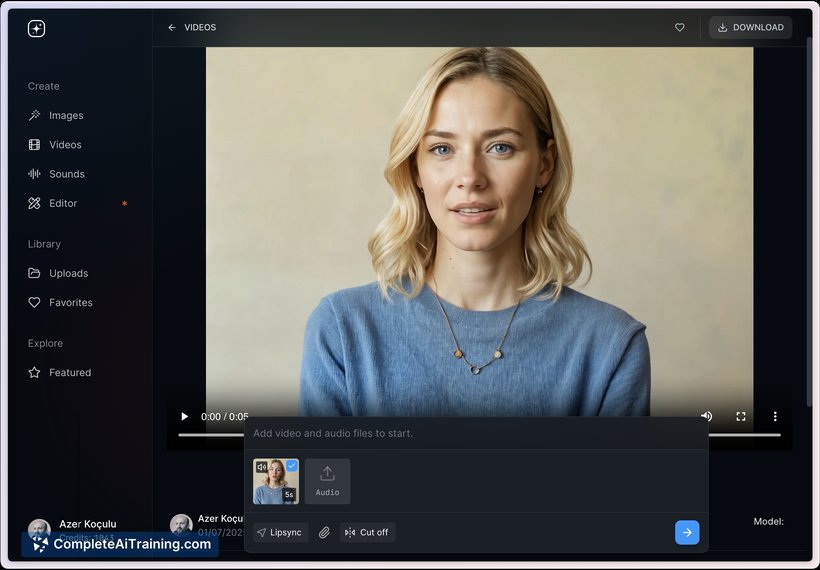
Task: Go back using the VIDEOS arrow
Action: [x=172, y=28]
